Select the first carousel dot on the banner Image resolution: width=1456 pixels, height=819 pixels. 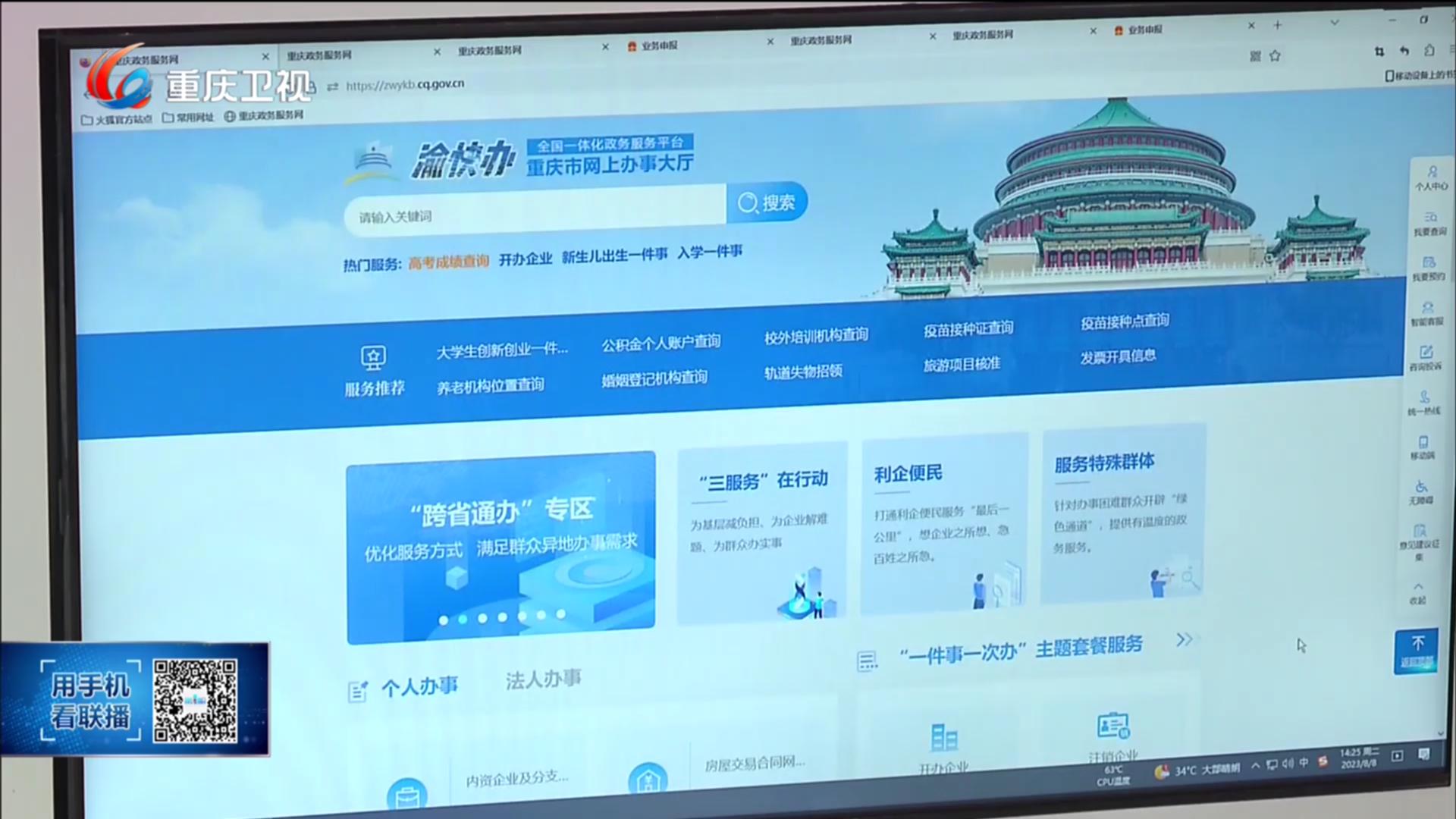(x=444, y=620)
